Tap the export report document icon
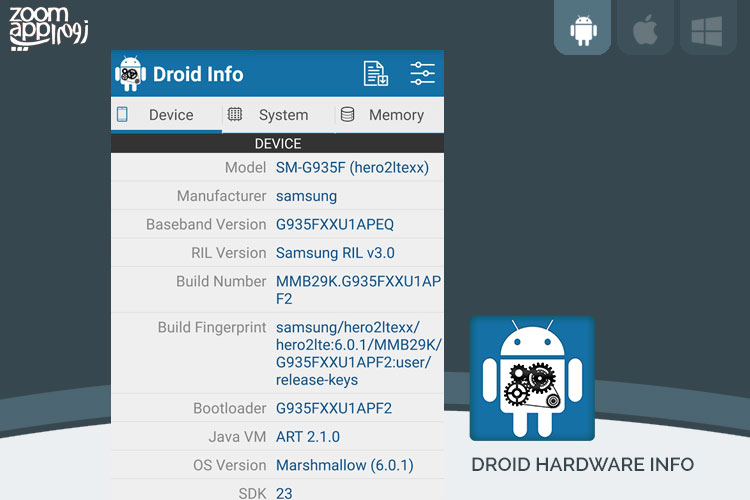The height and width of the screenshot is (500, 750). (x=375, y=74)
